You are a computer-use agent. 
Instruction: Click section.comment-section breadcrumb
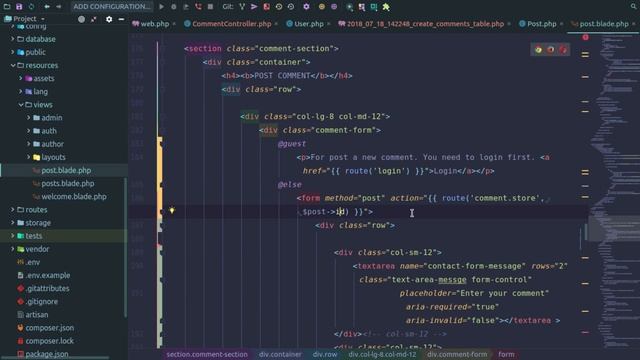[x=207, y=354]
